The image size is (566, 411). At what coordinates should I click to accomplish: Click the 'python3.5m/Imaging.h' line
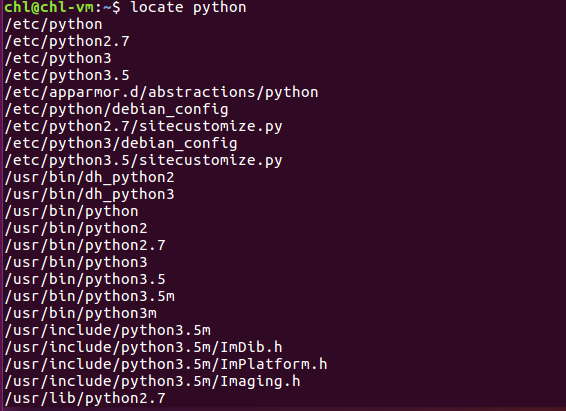(x=152, y=381)
